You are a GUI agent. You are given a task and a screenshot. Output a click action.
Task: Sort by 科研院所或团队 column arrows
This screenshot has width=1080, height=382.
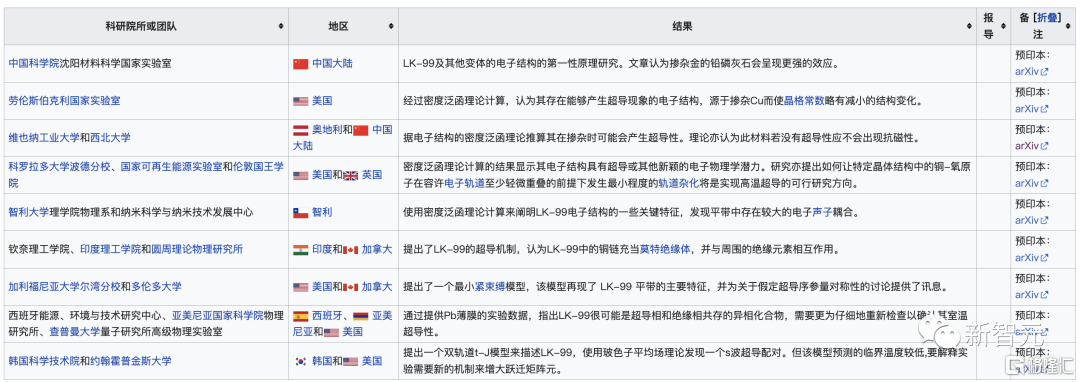pyautogui.click(x=281, y=26)
